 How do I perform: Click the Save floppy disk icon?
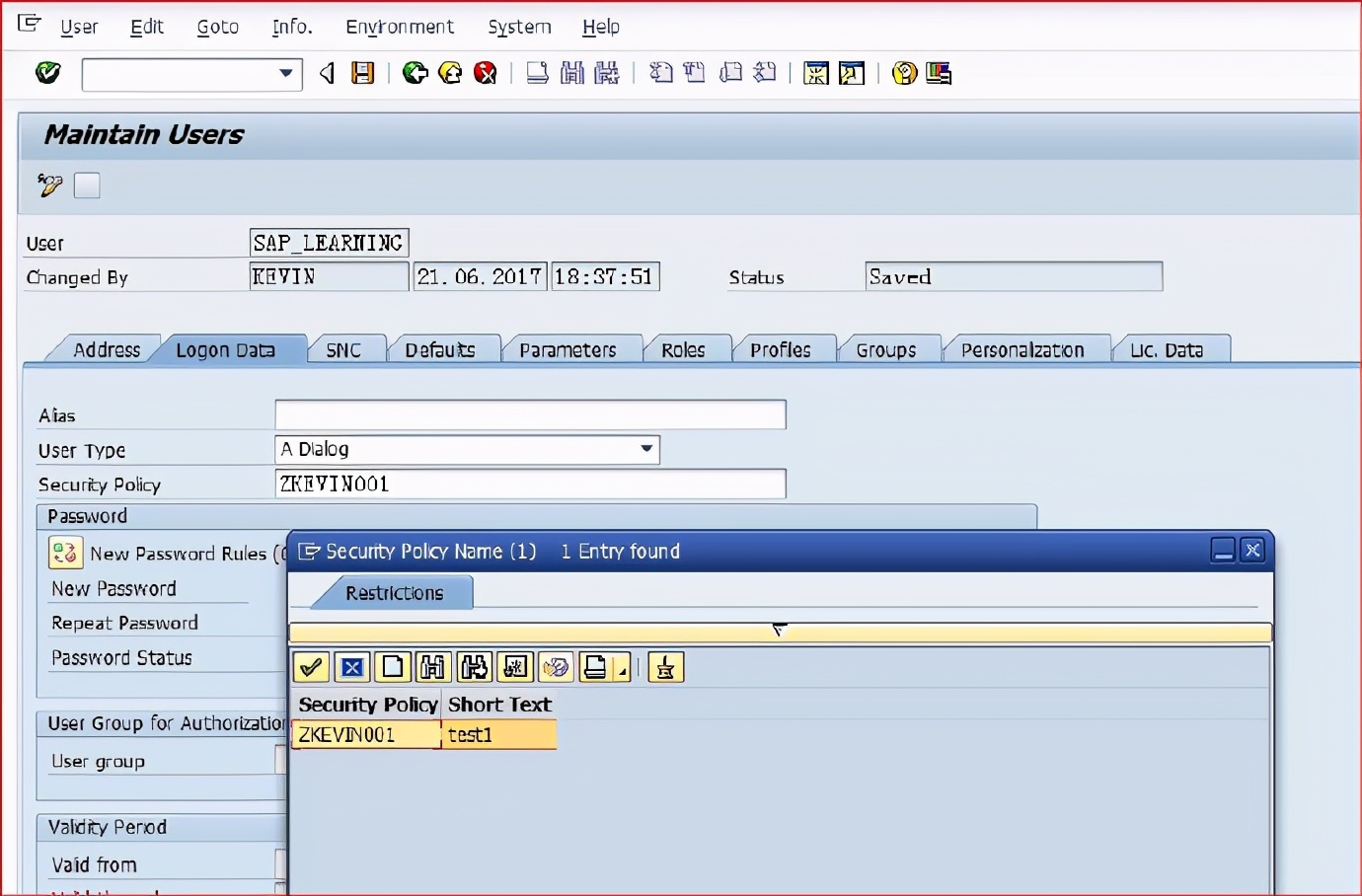point(363,73)
